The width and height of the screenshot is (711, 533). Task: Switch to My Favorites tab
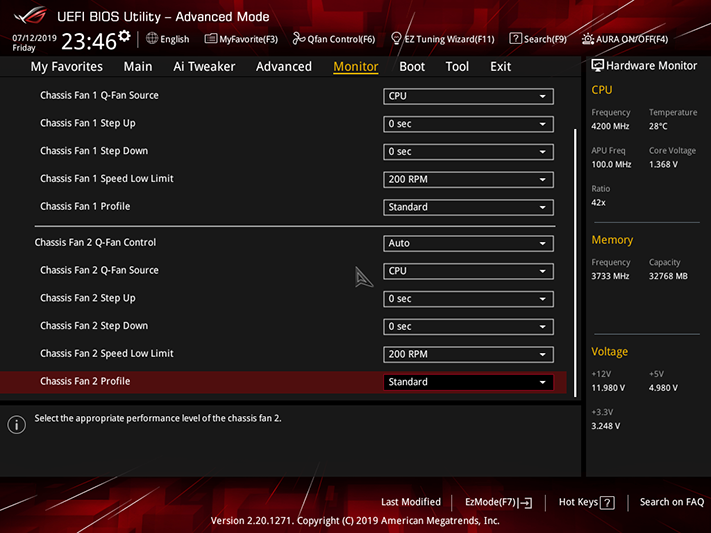click(x=67, y=67)
